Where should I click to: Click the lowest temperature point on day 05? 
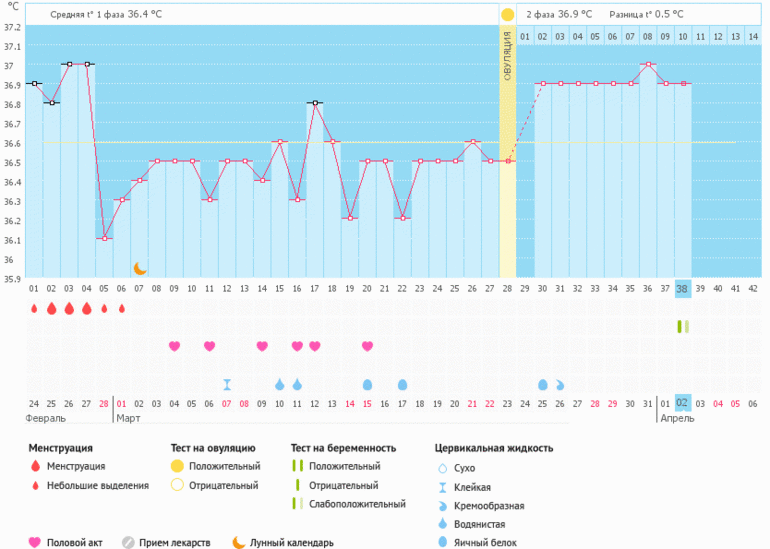[x=104, y=238]
